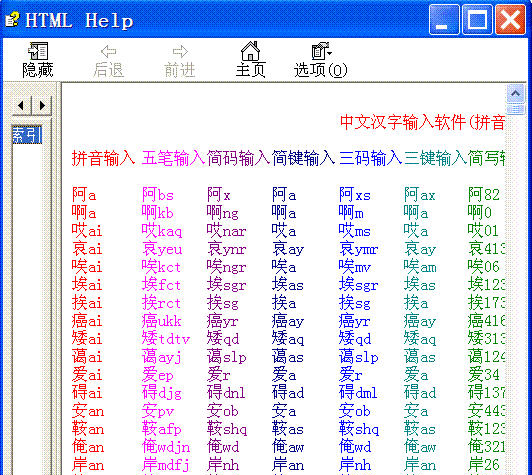Expand the Options dropdown arrow
The height and width of the screenshot is (475, 532).
click(x=330, y=53)
